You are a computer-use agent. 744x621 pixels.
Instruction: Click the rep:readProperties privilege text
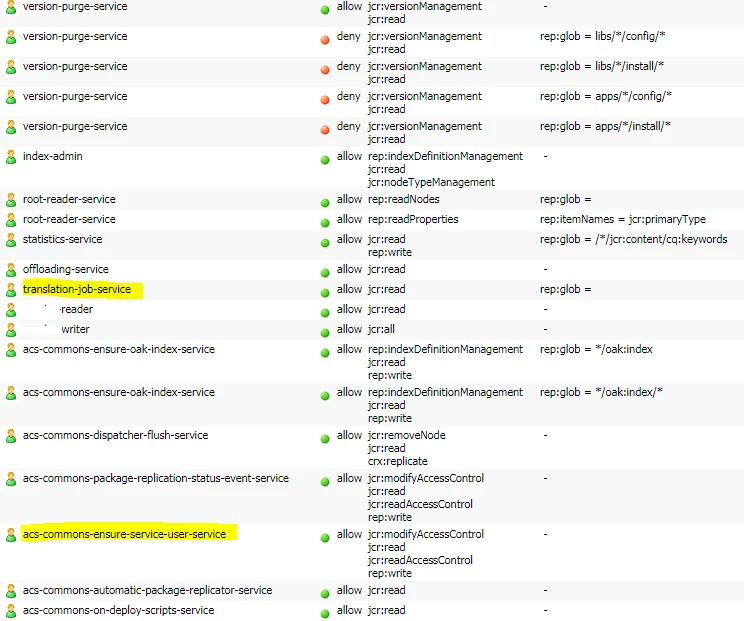point(413,219)
